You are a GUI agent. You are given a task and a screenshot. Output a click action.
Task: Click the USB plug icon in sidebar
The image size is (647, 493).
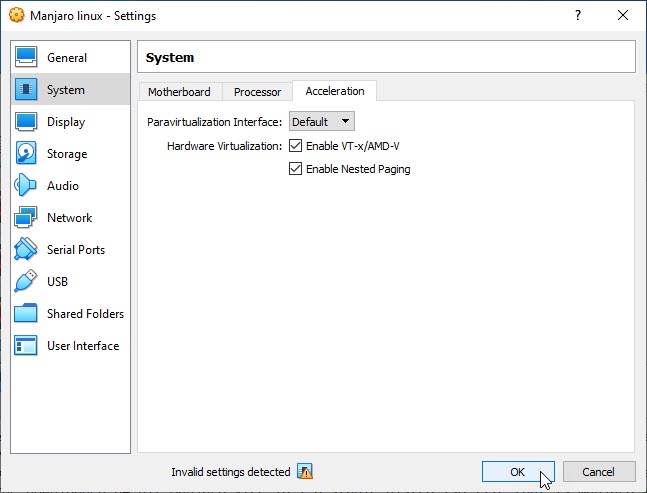click(25, 281)
